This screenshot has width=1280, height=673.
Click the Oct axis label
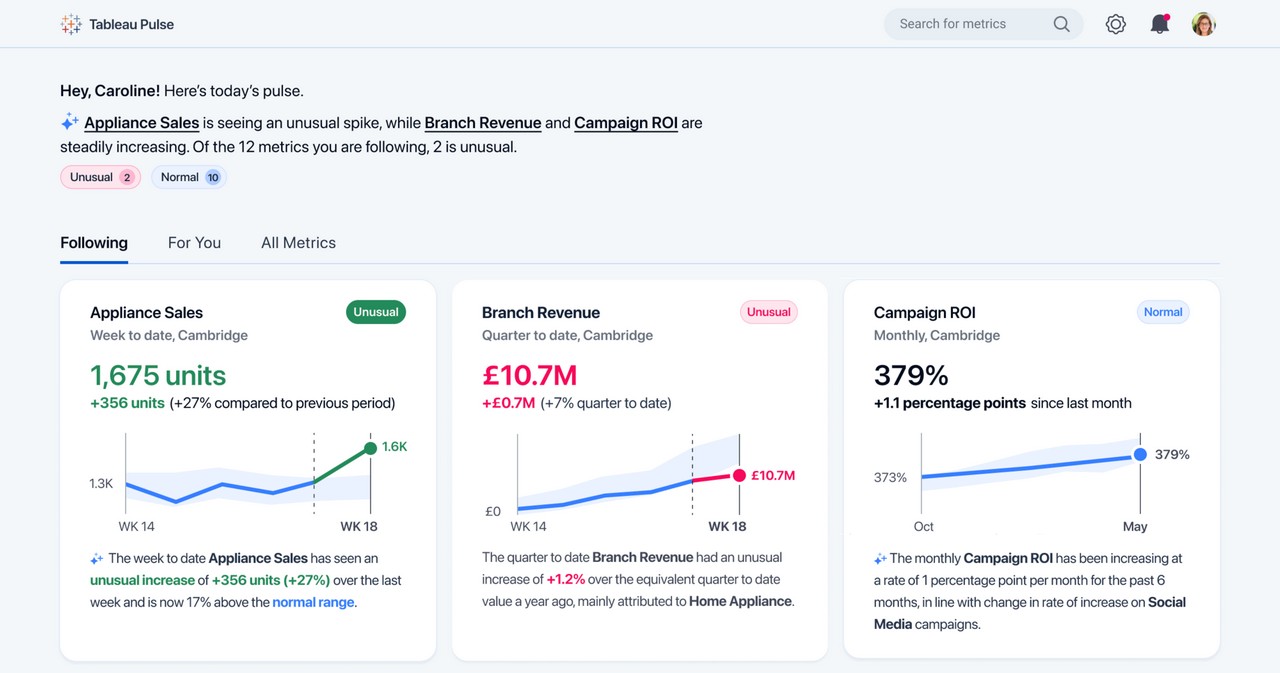923,527
